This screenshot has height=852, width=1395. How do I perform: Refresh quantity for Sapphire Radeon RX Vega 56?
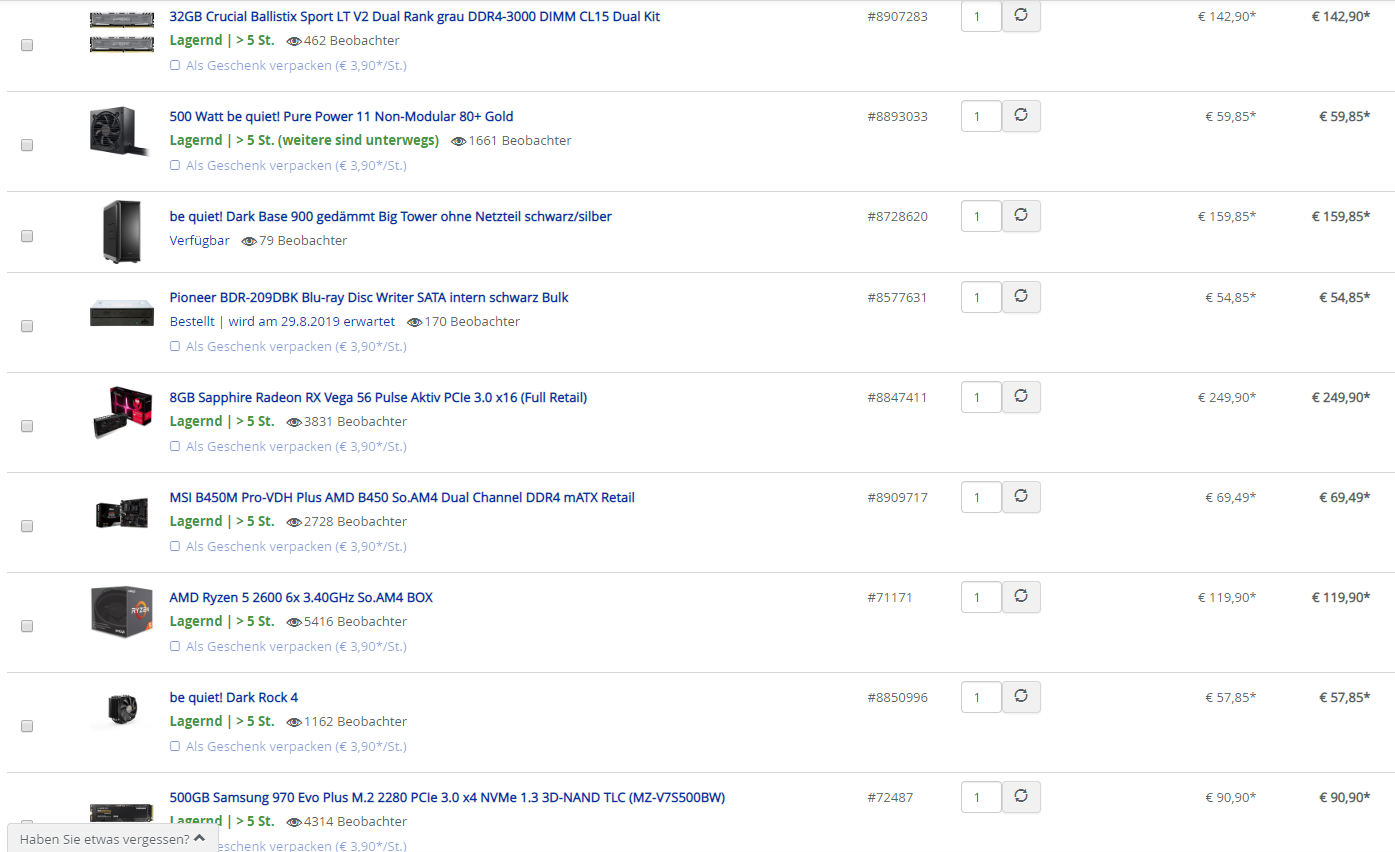[x=1021, y=397]
